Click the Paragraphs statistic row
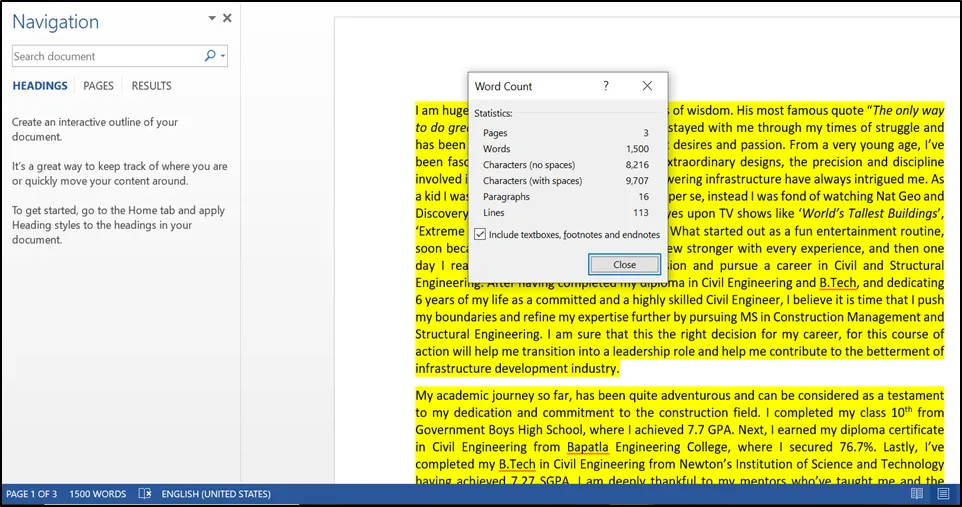962x507 pixels. coord(566,196)
